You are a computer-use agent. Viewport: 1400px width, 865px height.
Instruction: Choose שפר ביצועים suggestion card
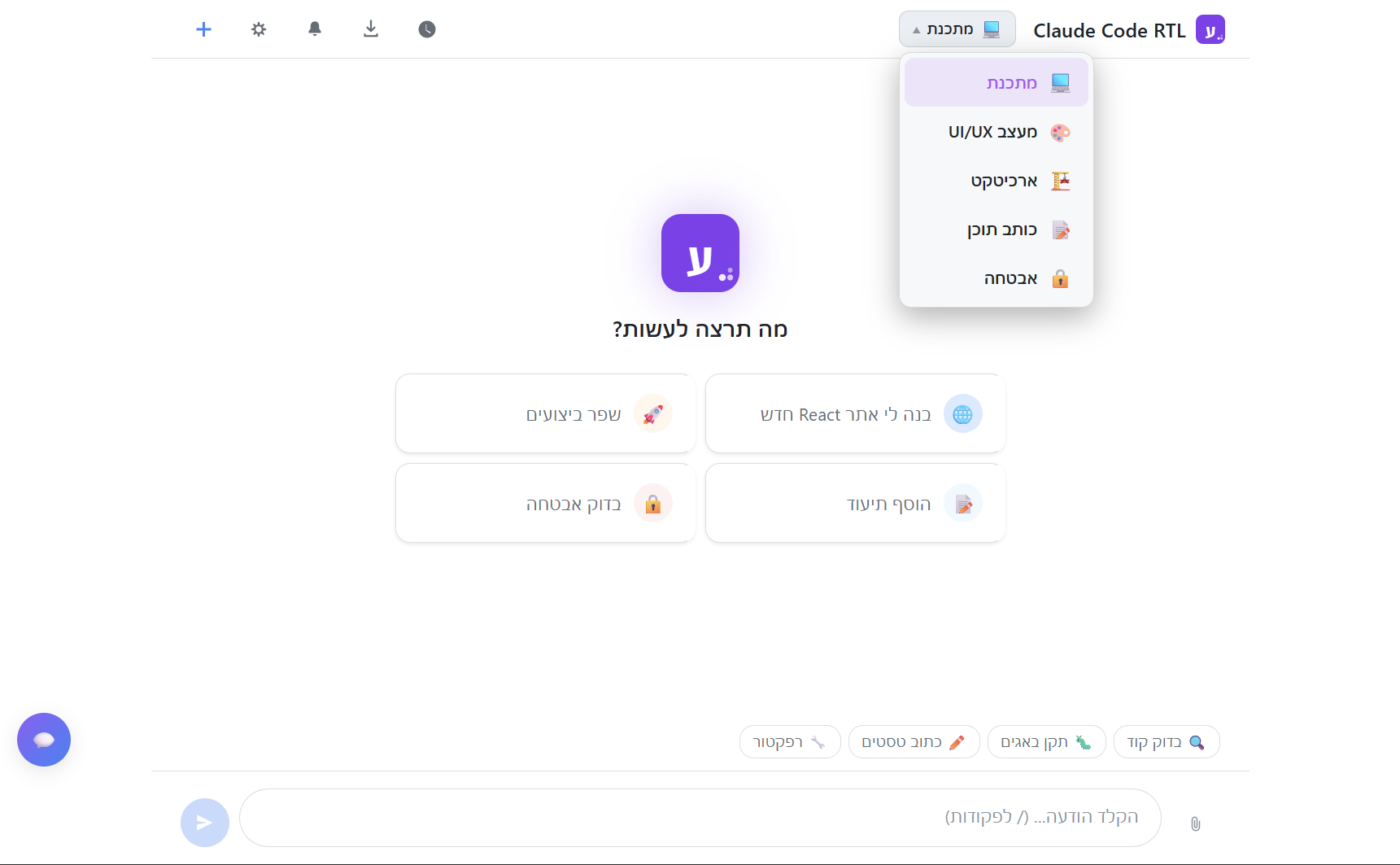[x=546, y=413]
